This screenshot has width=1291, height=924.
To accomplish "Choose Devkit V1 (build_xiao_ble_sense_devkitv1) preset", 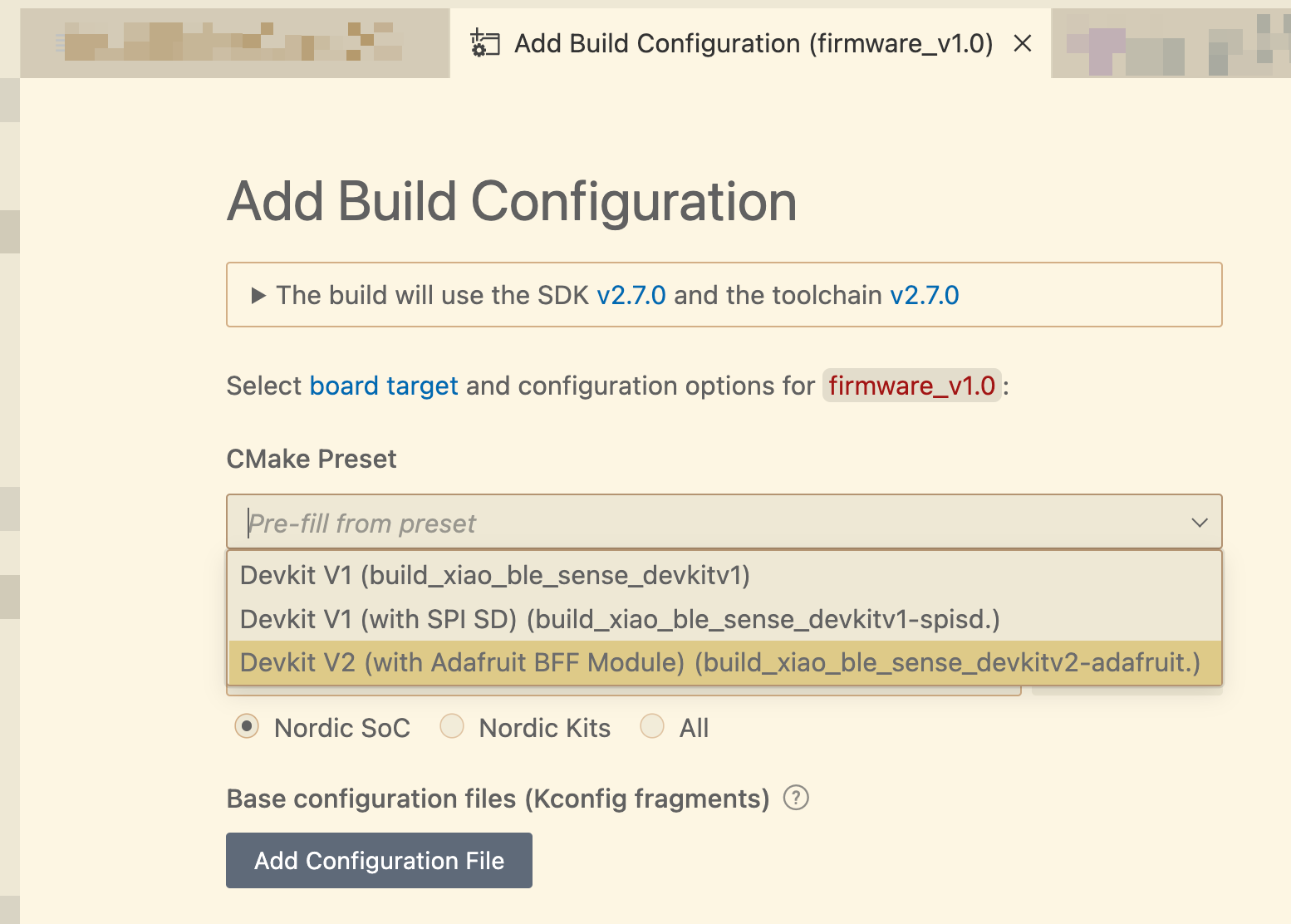I will (495, 575).
